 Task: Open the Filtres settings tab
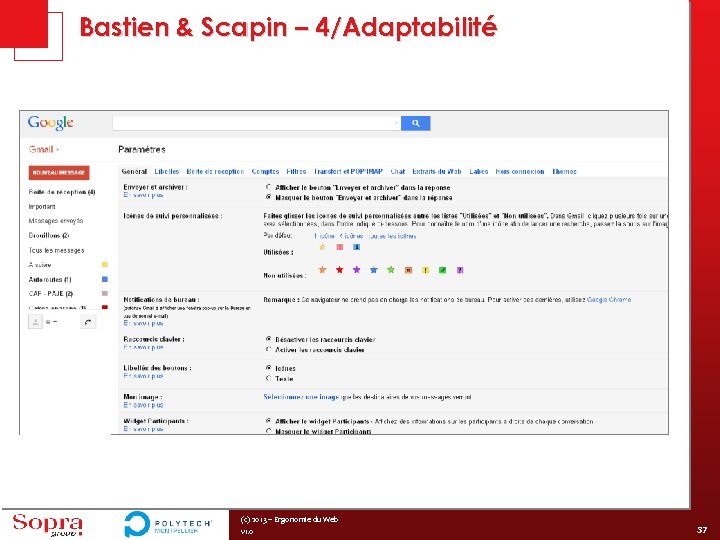point(296,171)
